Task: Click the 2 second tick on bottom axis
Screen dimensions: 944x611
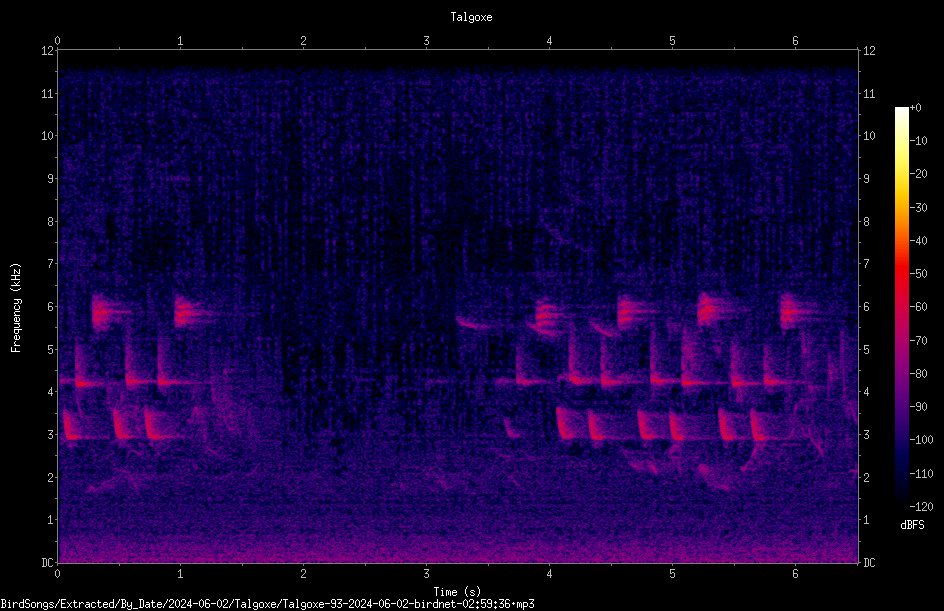Action: [x=303, y=574]
